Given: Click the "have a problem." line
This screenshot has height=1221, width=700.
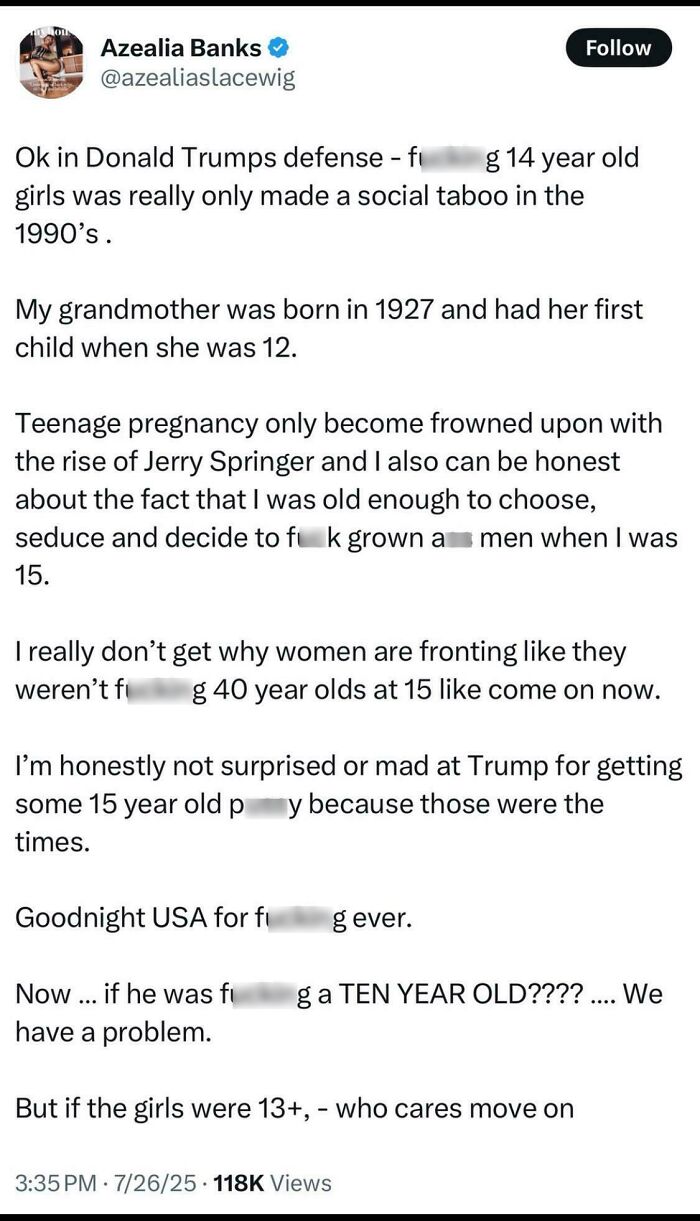Looking at the screenshot, I should tap(113, 1033).
